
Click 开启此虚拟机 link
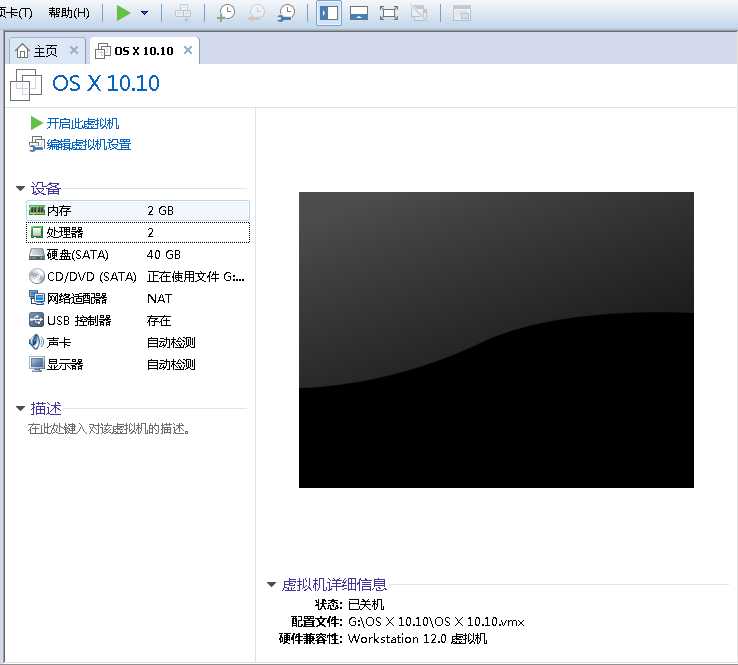click(x=82, y=123)
